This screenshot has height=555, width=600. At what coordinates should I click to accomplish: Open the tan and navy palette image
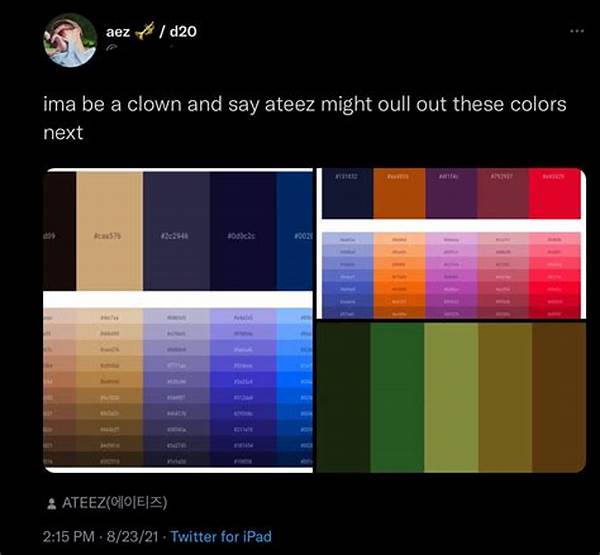coord(178,320)
